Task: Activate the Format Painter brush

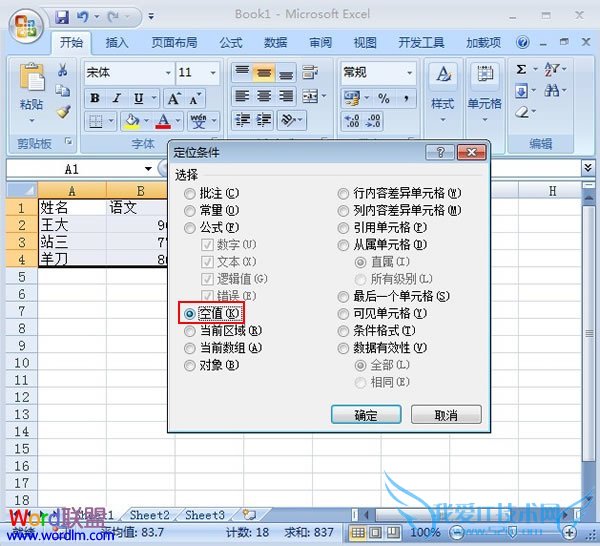Action: tap(63, 111)
